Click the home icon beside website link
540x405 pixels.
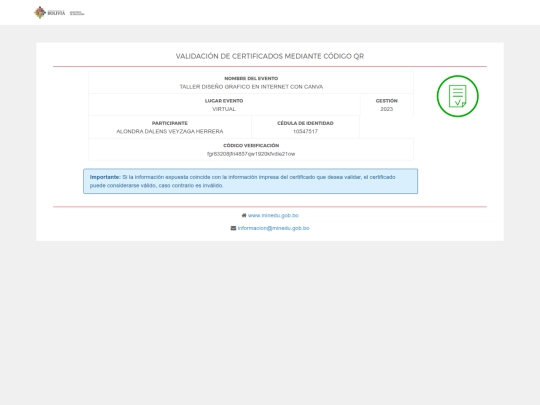coord(244,215)
